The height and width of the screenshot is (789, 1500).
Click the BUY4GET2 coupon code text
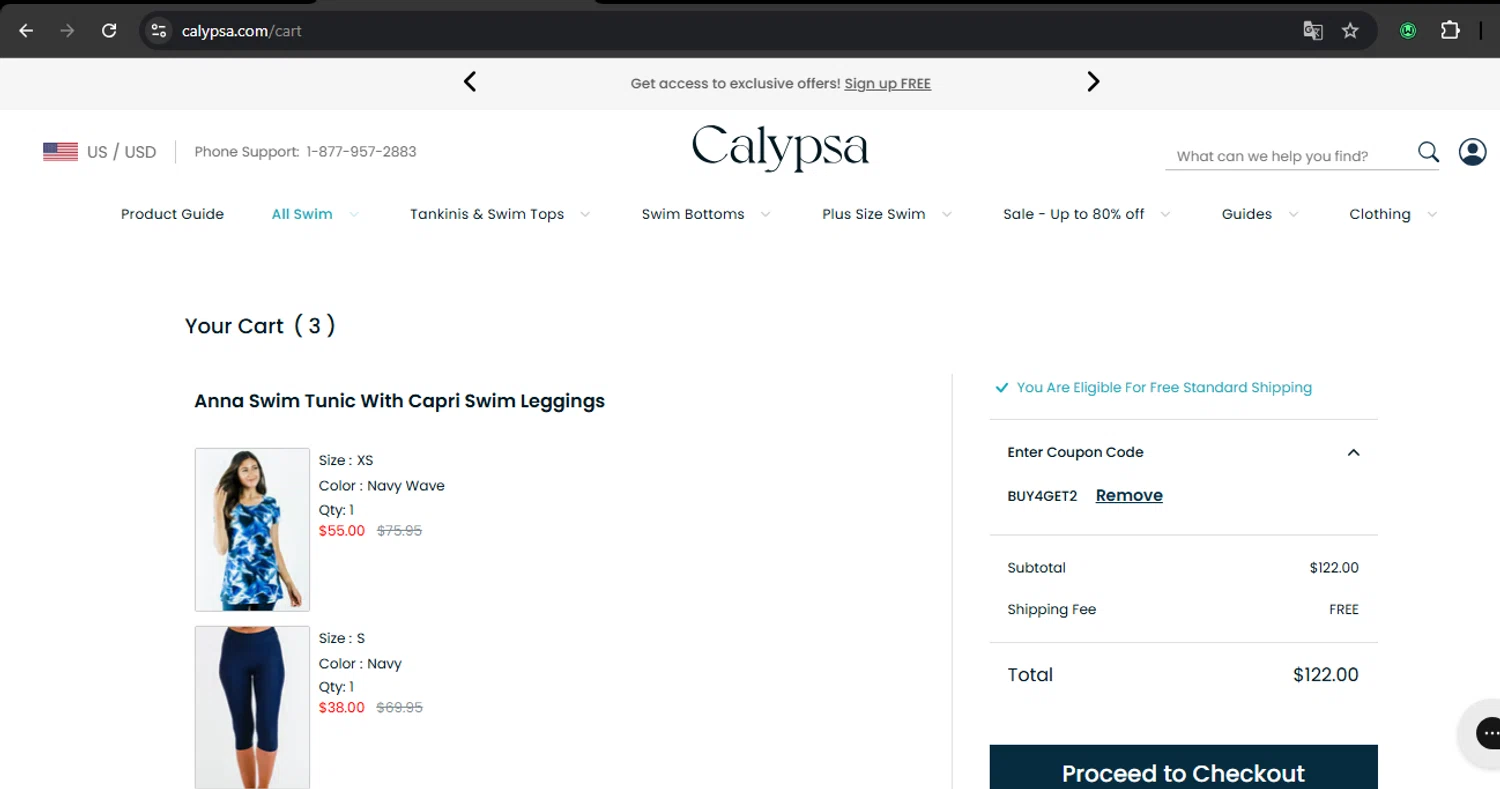tap(1042, 496)
